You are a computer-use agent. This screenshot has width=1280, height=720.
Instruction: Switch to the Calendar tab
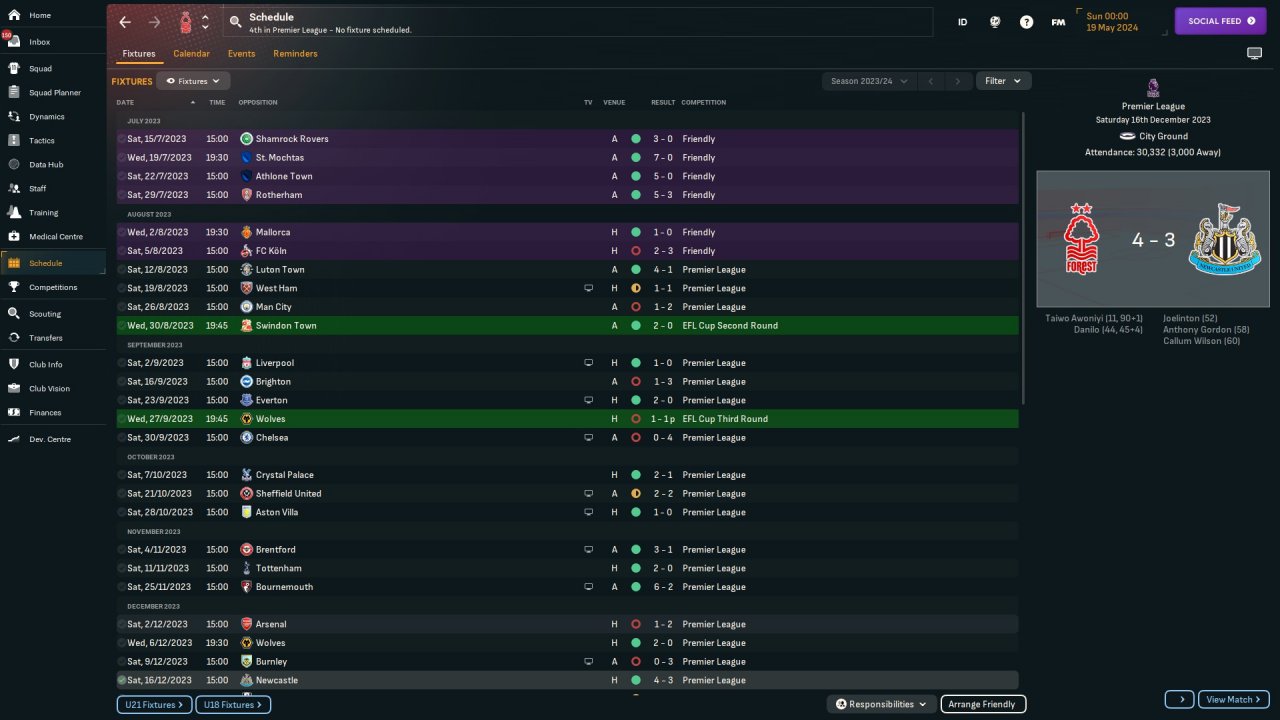tap(191, 54)
